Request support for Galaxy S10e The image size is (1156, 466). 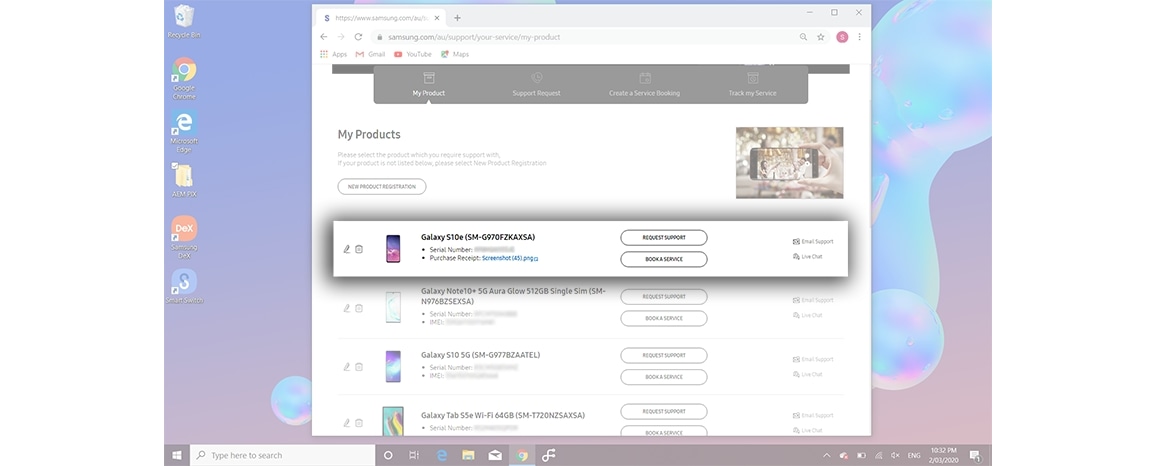click(664, 237)
